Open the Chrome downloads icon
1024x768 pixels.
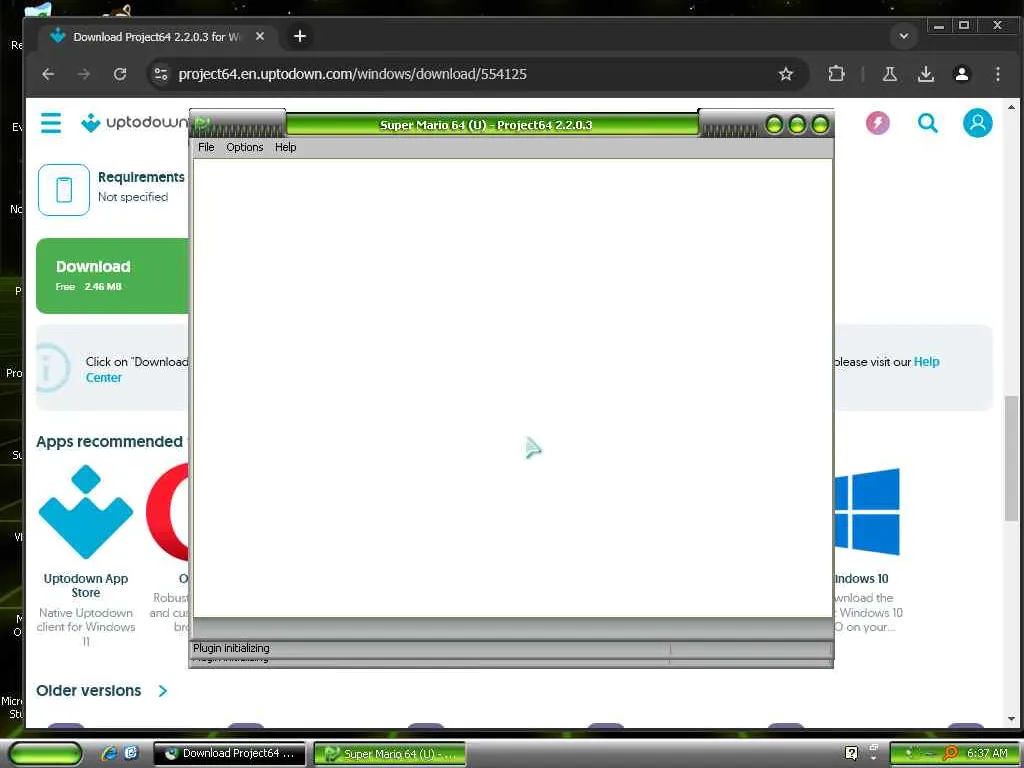click(x=925, y=74)
